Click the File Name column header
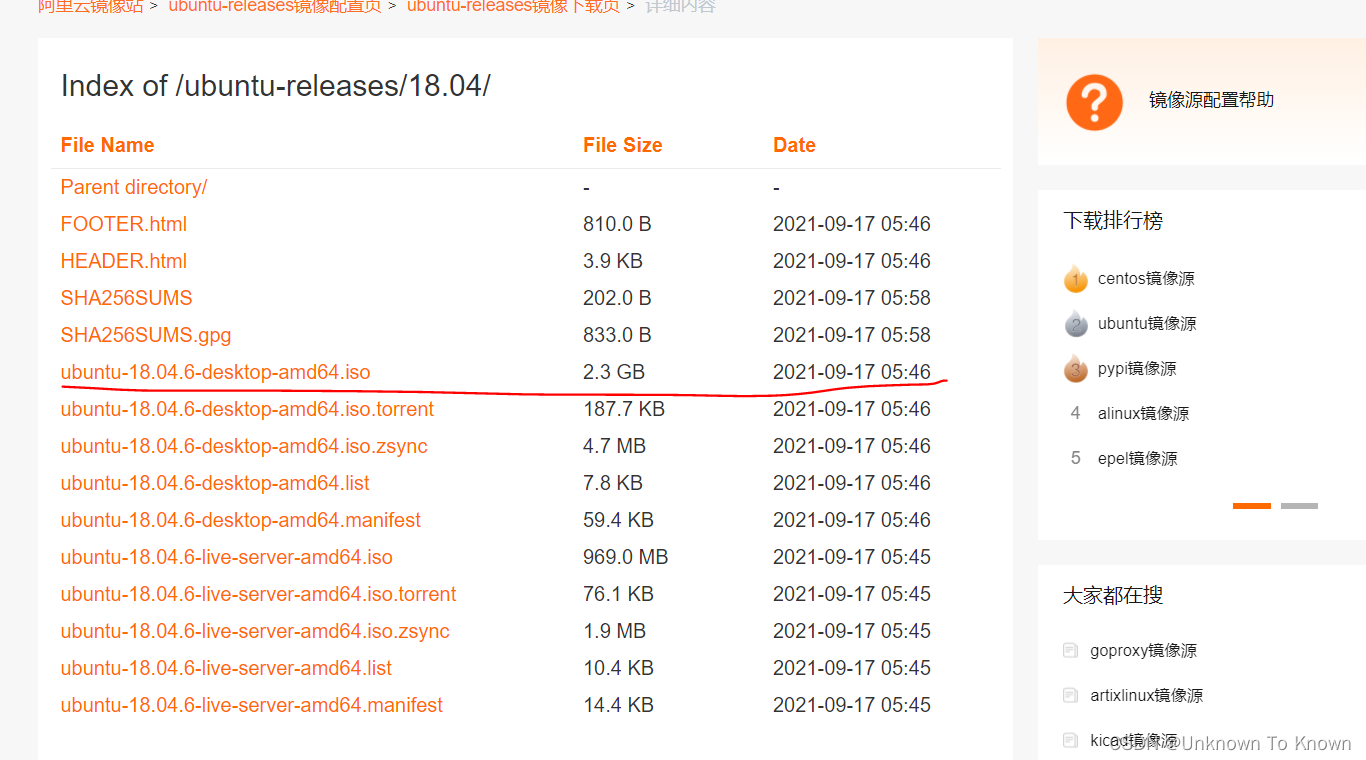Image resolution: width=1366 pixels, height=760 pixels. point(108,145)
